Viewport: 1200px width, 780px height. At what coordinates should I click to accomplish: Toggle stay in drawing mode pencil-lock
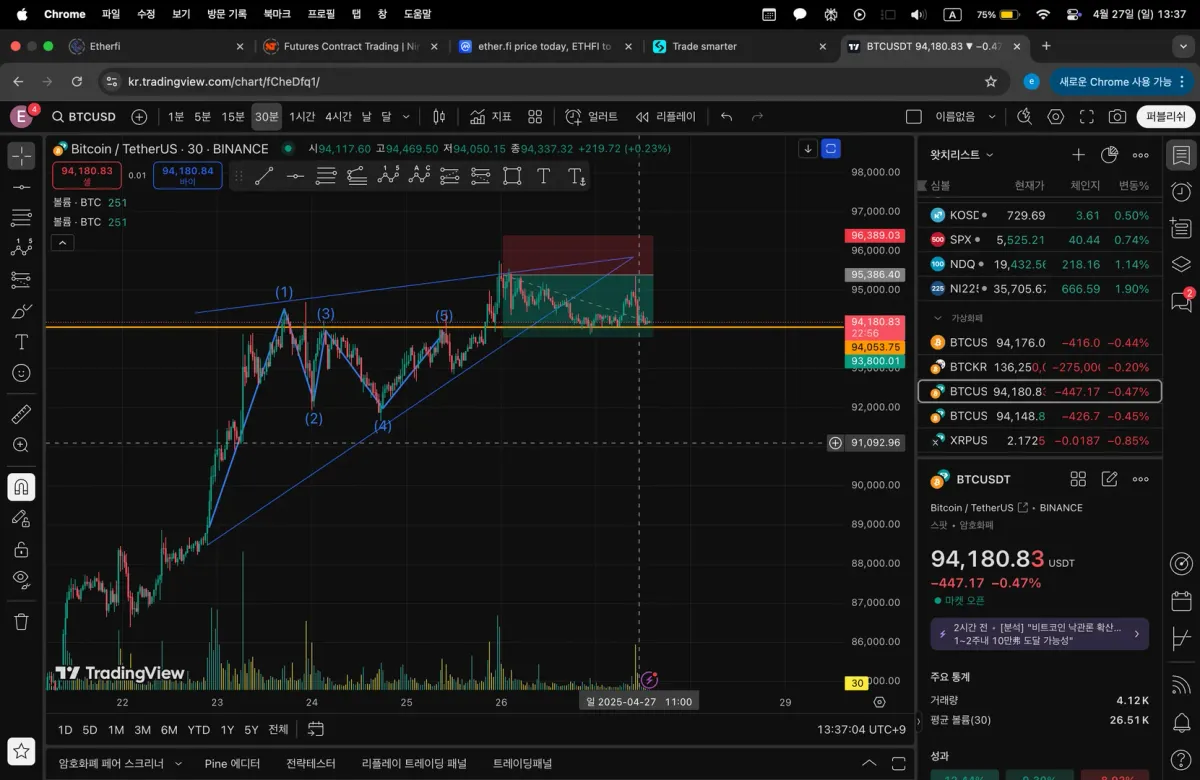tap(21, 518)
